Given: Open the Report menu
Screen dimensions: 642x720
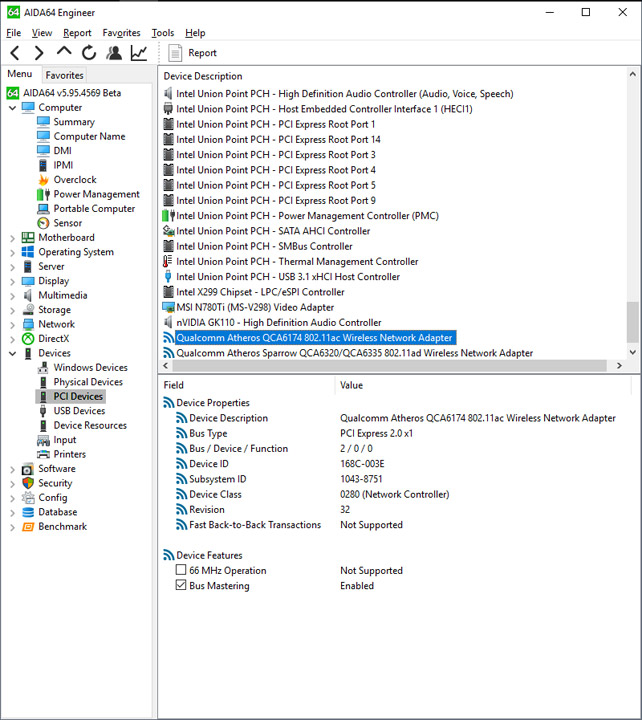Looking at the screenshot, I should click(x=77, y=33).
